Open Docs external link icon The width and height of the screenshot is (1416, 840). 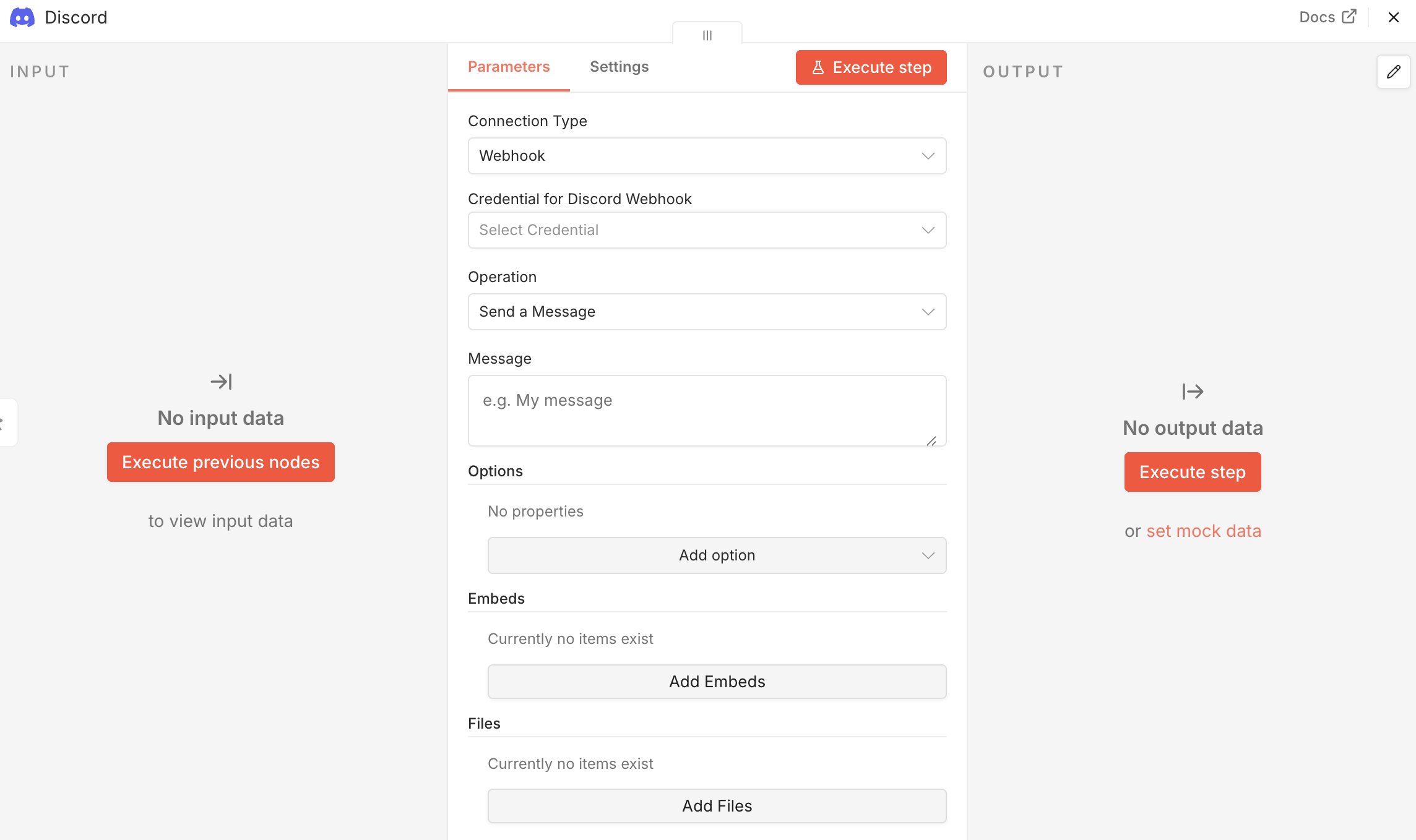click(1349, 17)
